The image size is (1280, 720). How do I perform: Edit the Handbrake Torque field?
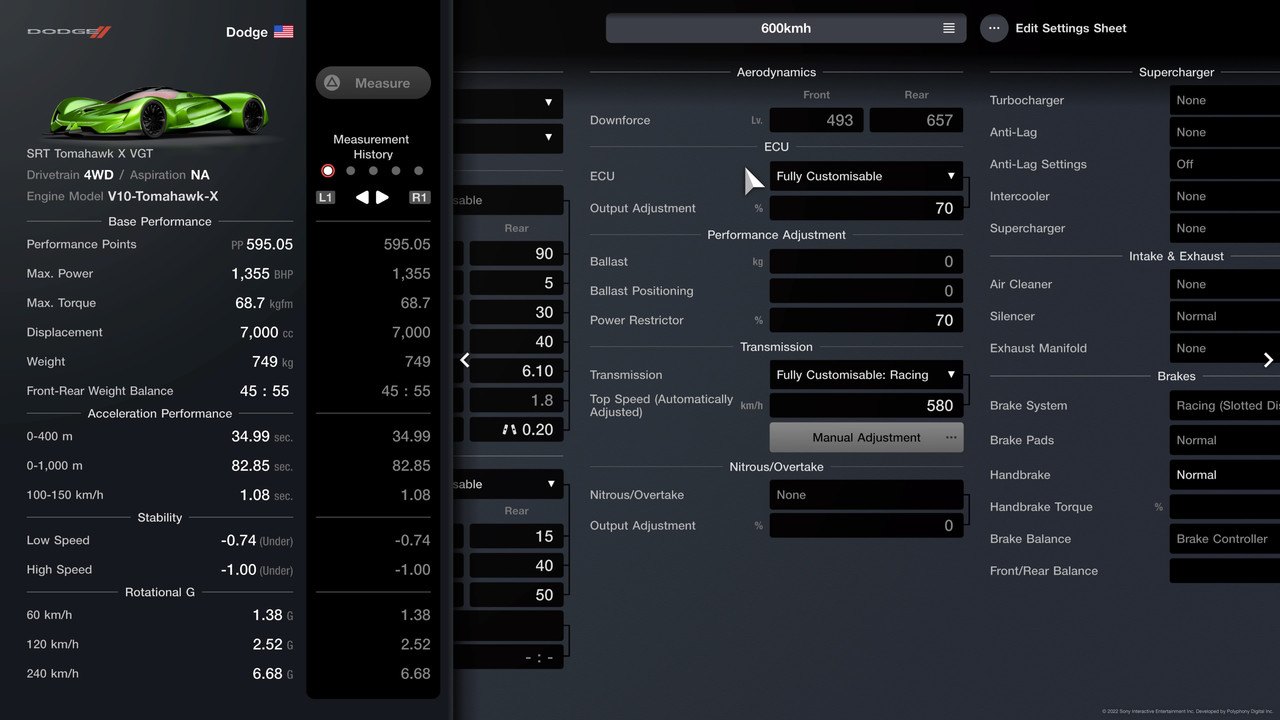(1225, 507)
